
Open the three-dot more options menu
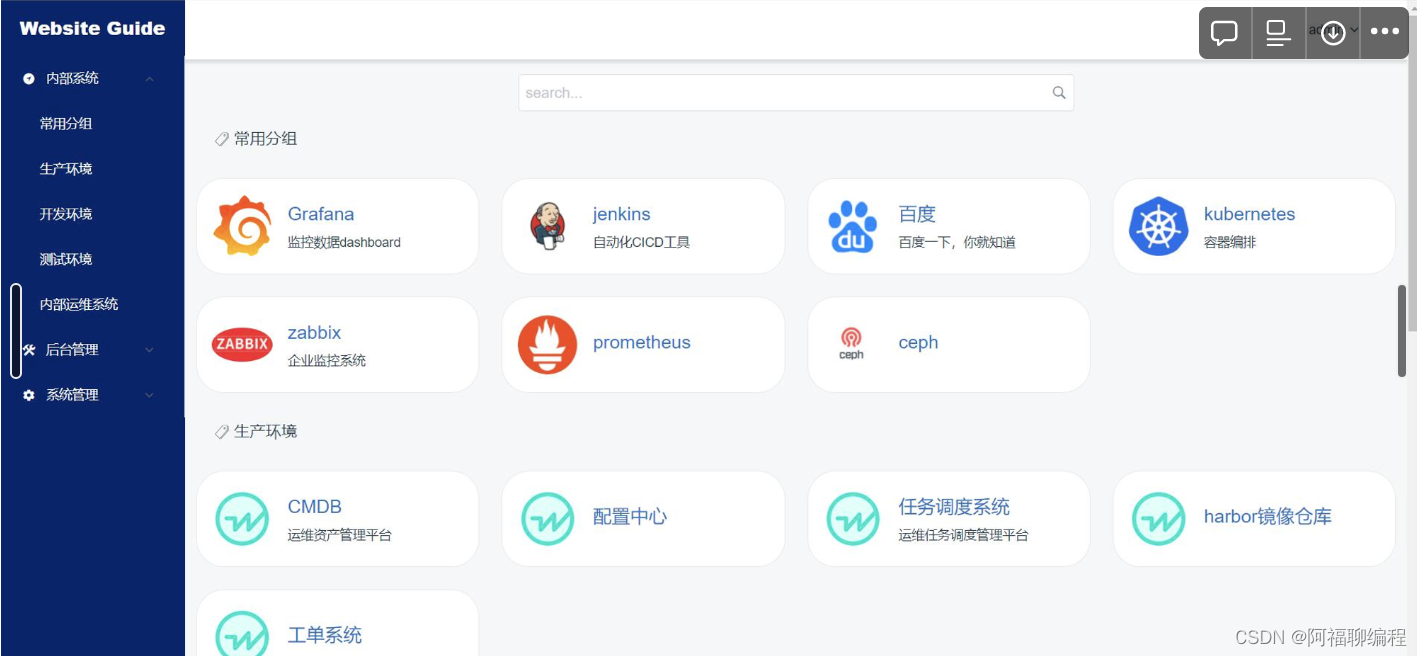coord(1385,32)
